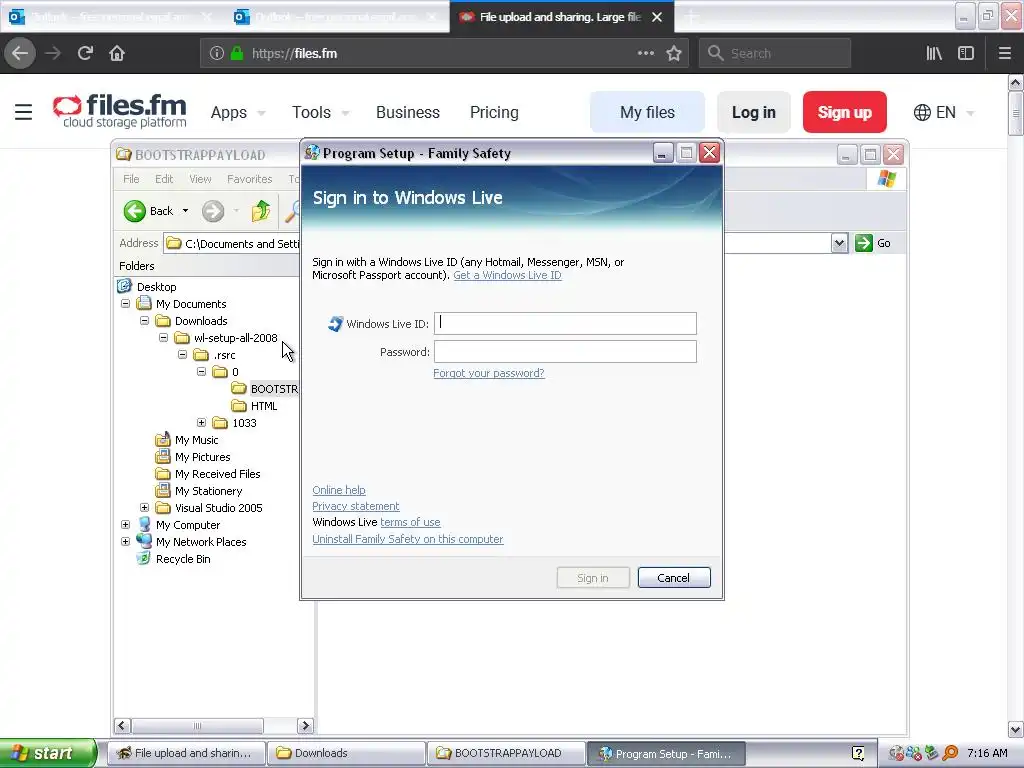Viewport: 1024px width, 768px height.
Task: Collapse the My Documents tree node
Action: tap(125, 304)
